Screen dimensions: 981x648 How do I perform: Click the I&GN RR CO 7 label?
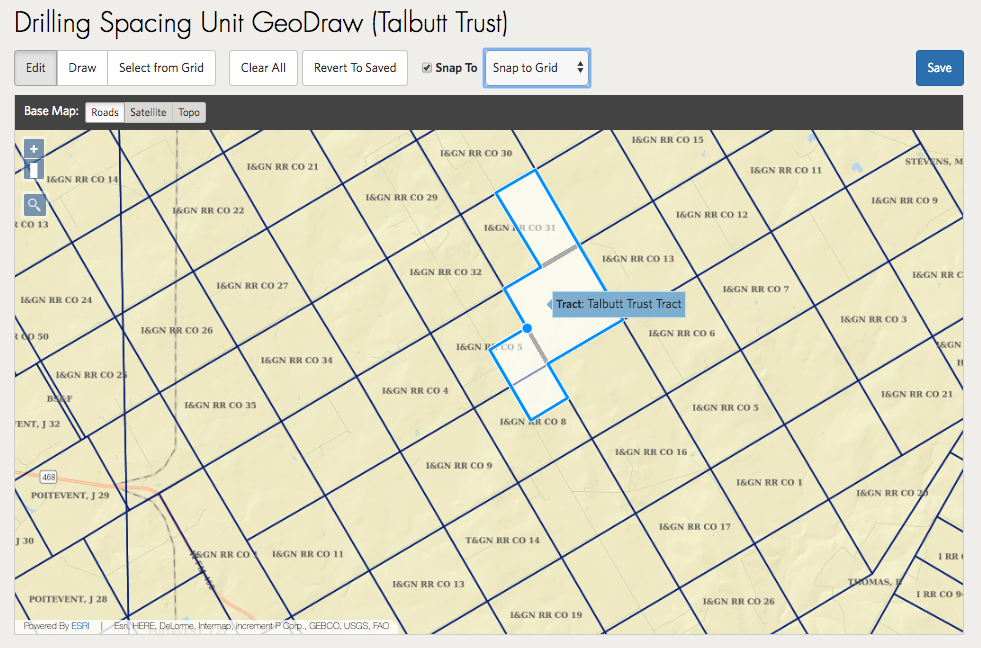pyautogui.click(x=756, y=289)
